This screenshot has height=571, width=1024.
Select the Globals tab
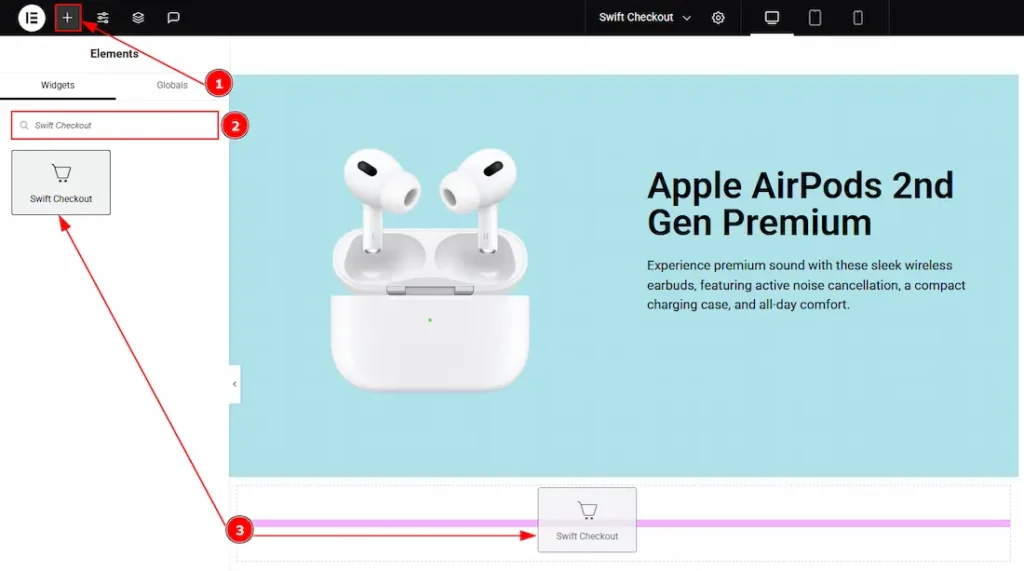[x=172, y=85]
